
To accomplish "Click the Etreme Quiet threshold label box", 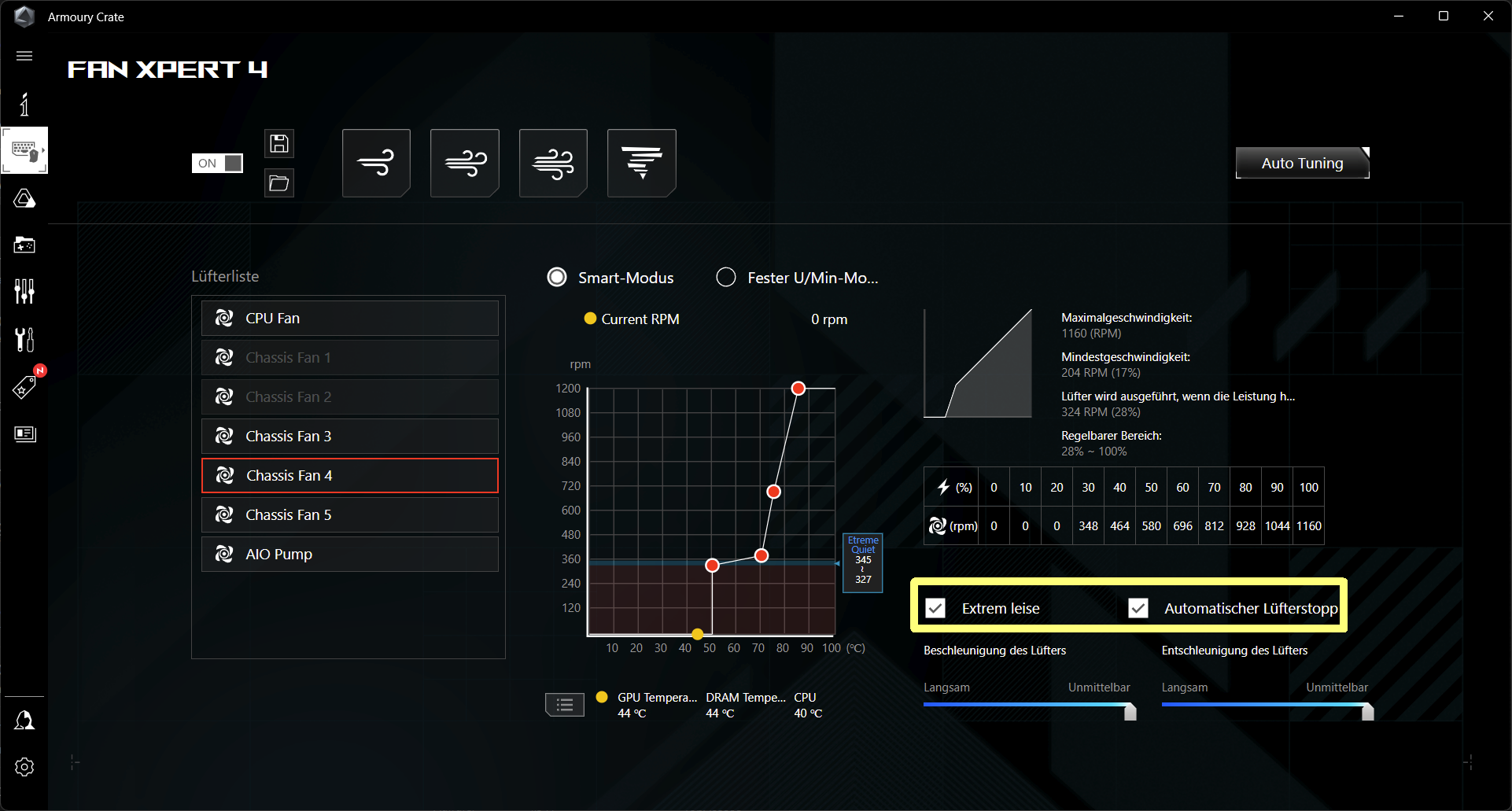I will coord(863,562).
